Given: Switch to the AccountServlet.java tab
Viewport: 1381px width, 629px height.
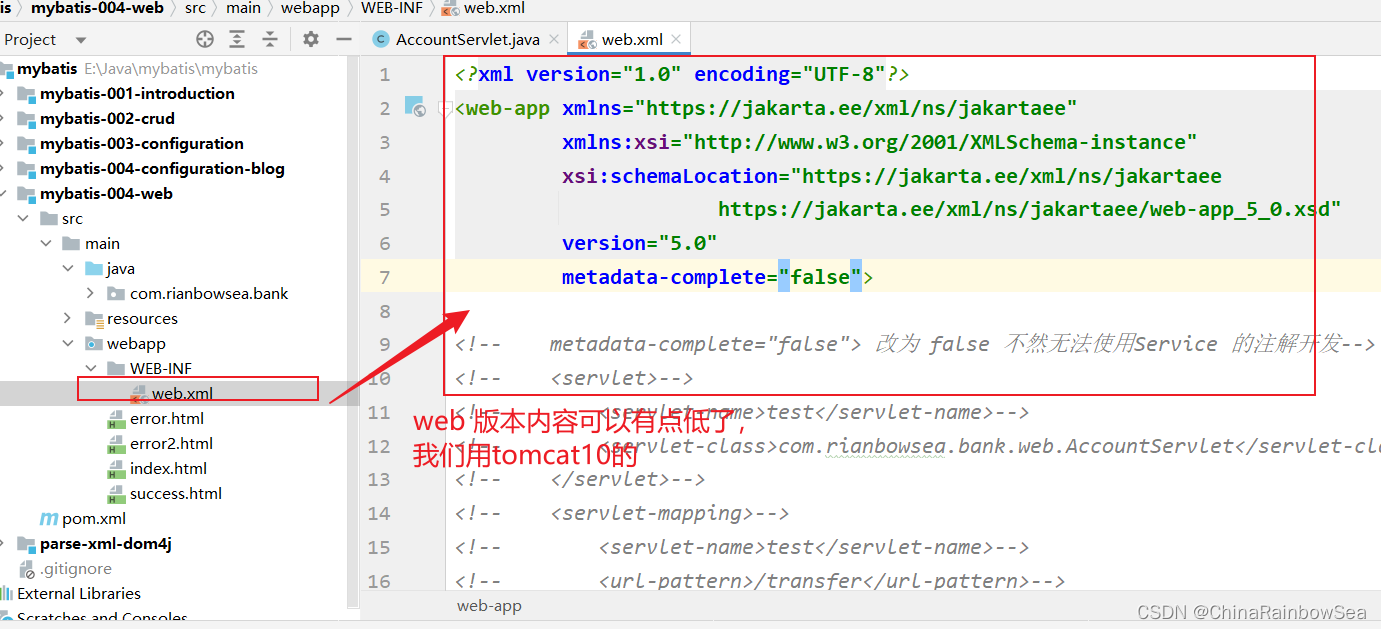Looking at the screenshot, I should [467, 40].
